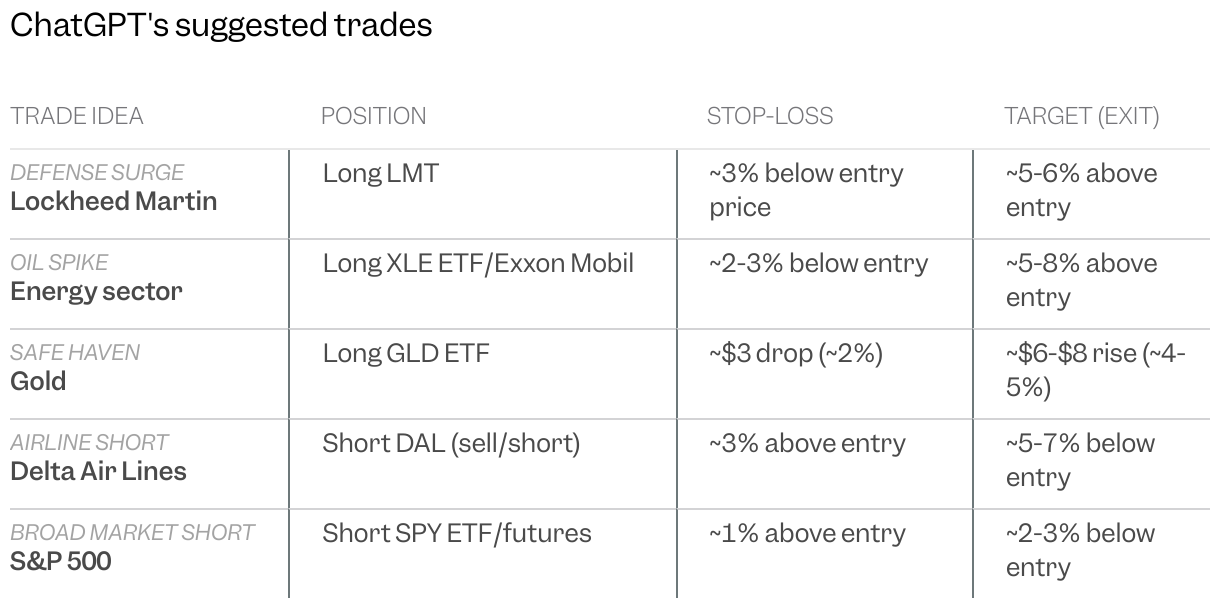The width and height of the screenshot is (1220, 608).
Task: Click the Delta Air Lines trade idea
Action: click(x=98, y=471)
